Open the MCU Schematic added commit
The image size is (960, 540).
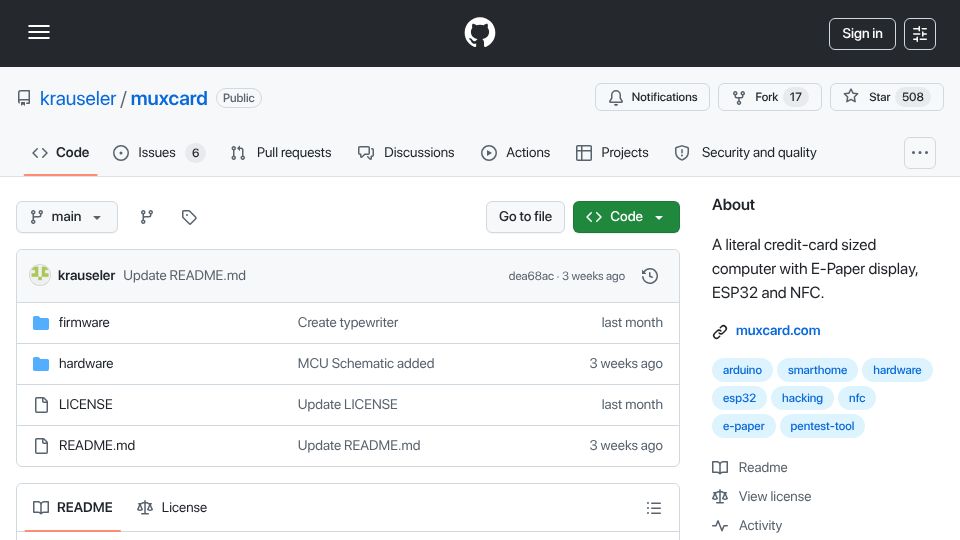coord(366,364)
